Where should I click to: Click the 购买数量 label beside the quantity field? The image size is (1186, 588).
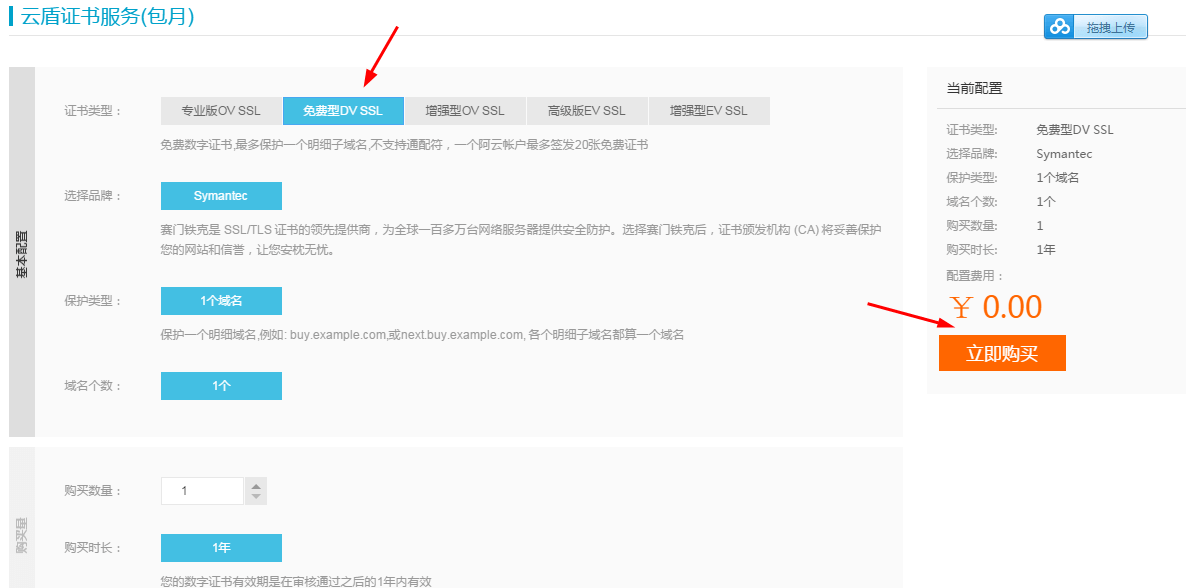point(92,491)
